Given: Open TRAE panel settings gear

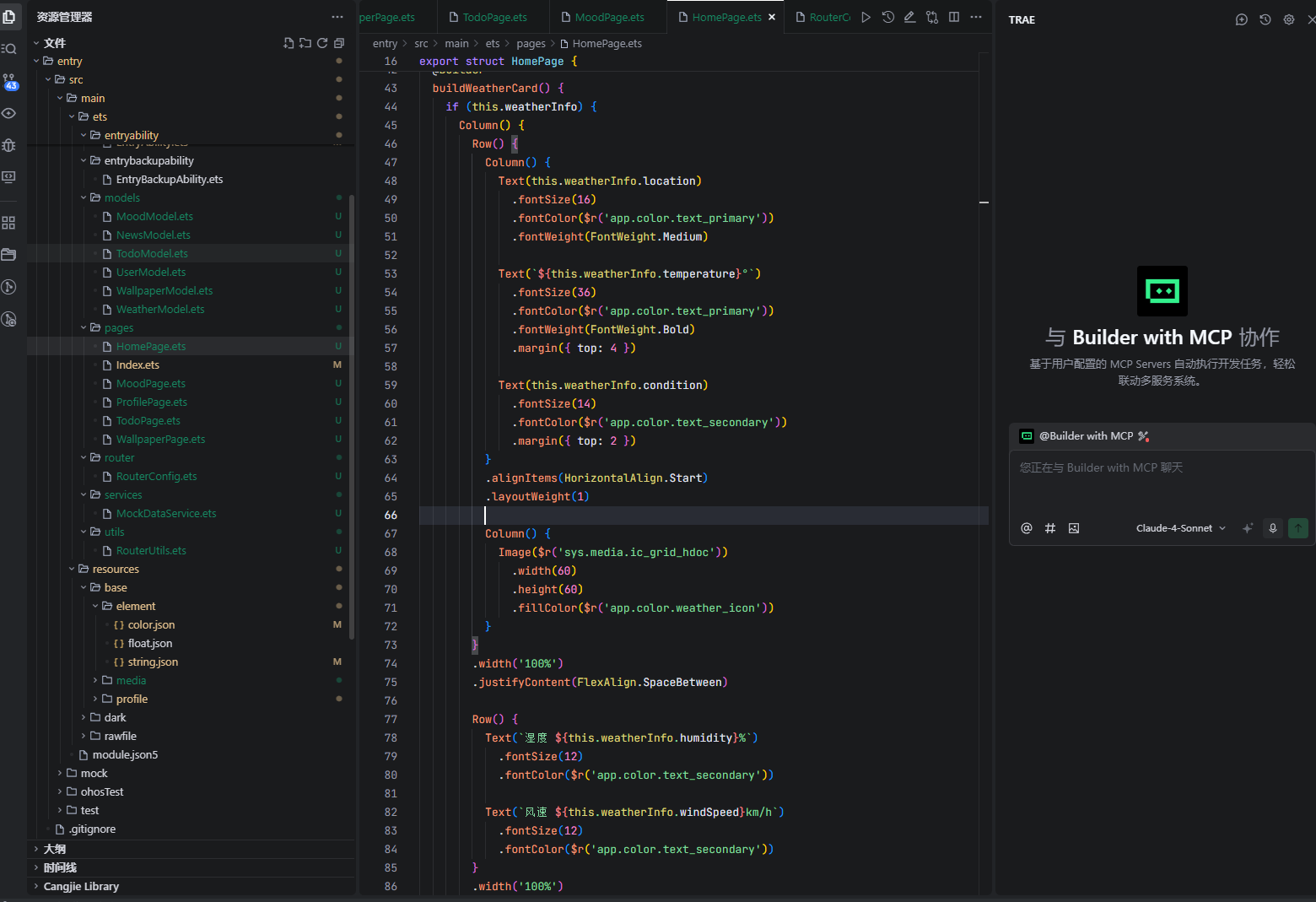Looking at the screenshot, I should tap(1289, 19).
